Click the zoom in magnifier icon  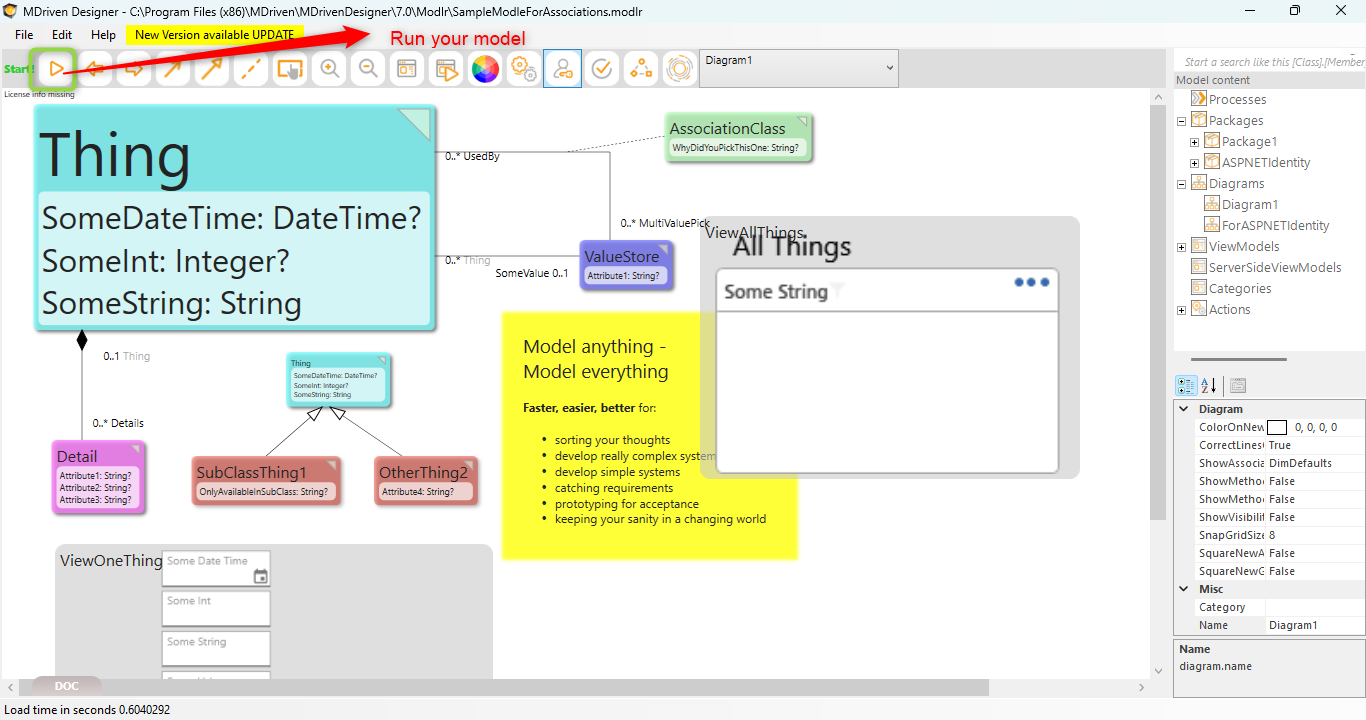pyautogui.click(x=329, y=69)
